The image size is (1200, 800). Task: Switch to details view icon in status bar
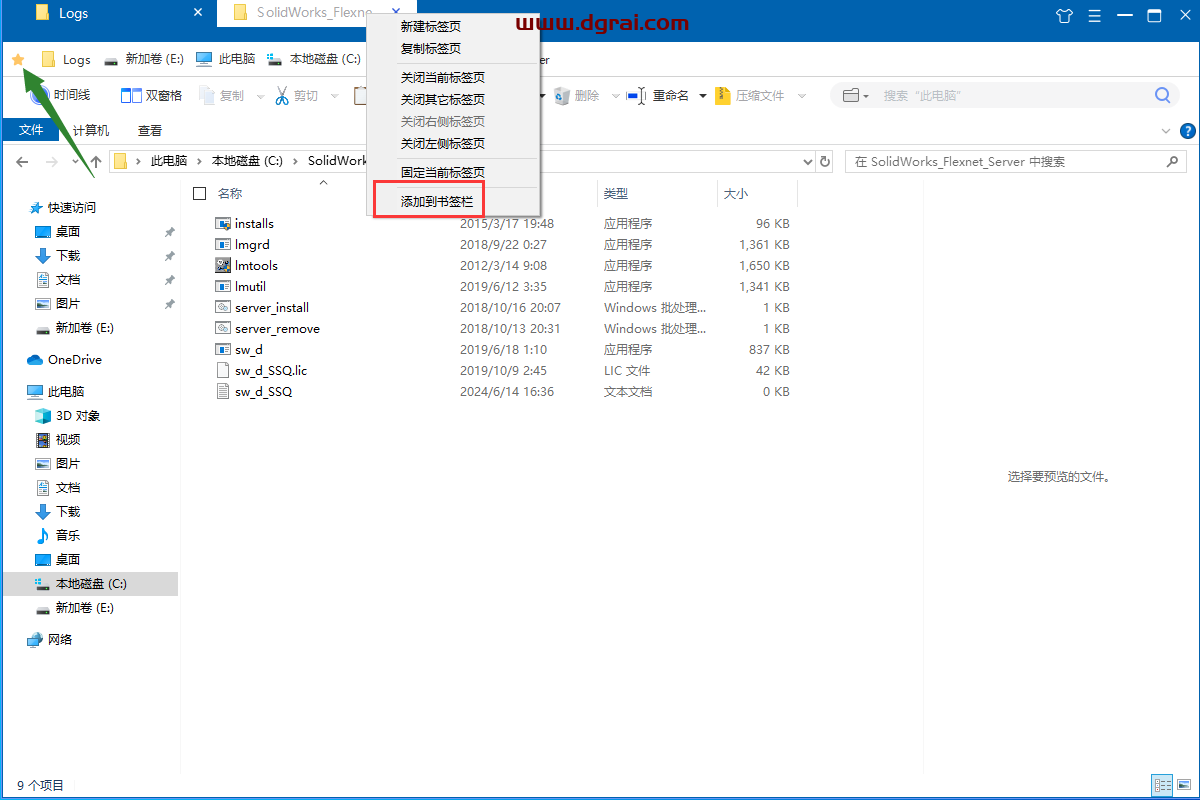[x=1162, y=785]
